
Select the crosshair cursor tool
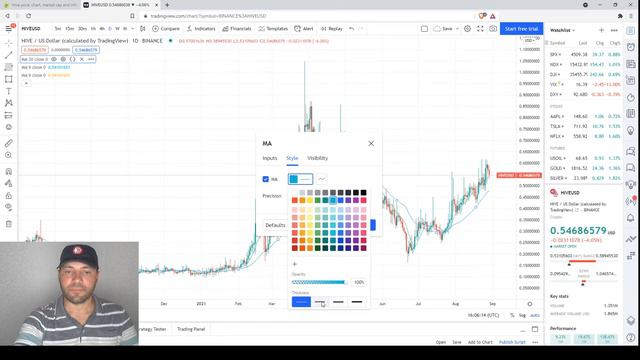coord(9,43)
